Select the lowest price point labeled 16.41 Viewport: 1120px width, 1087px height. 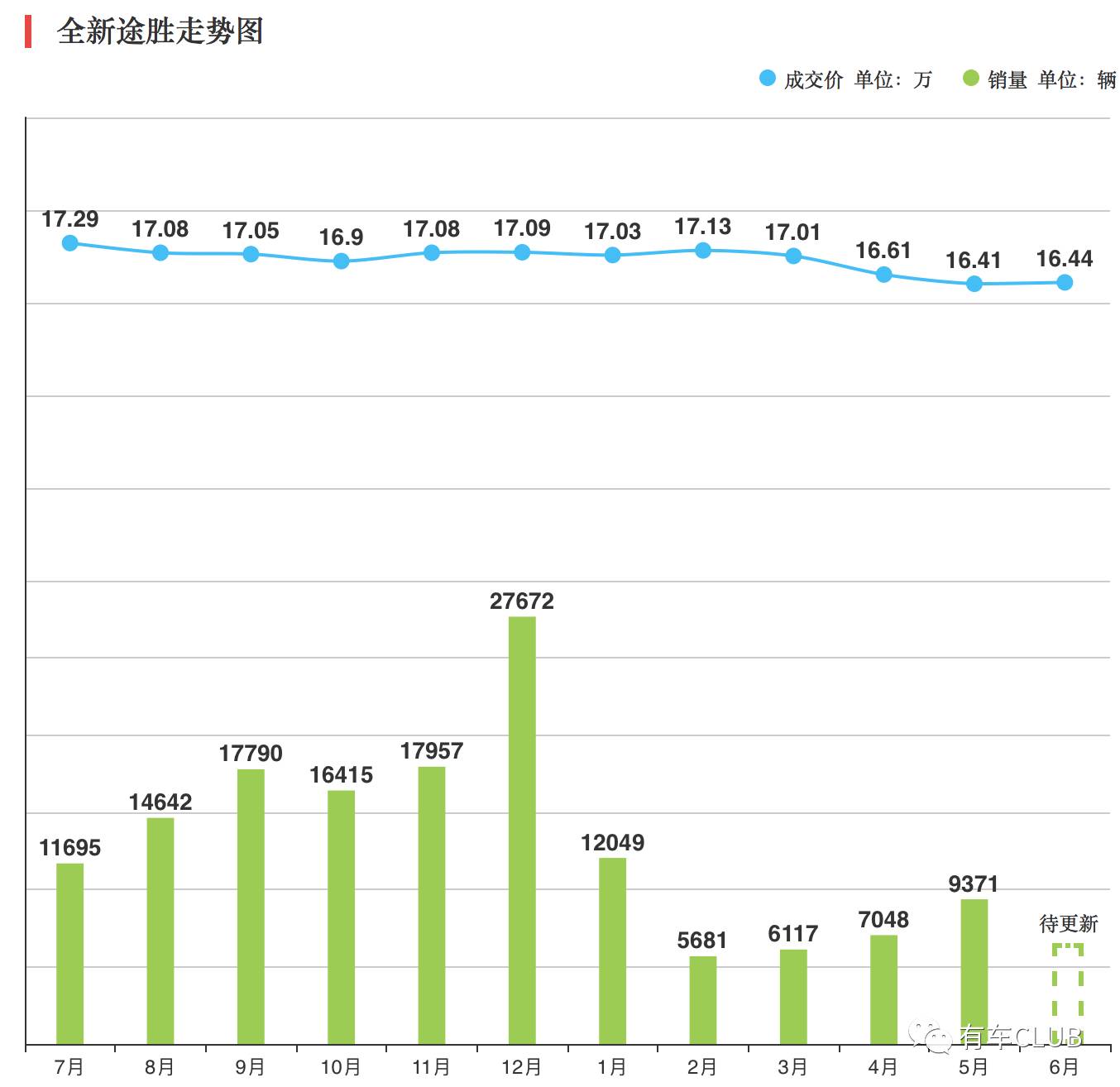tap(974, 284)
